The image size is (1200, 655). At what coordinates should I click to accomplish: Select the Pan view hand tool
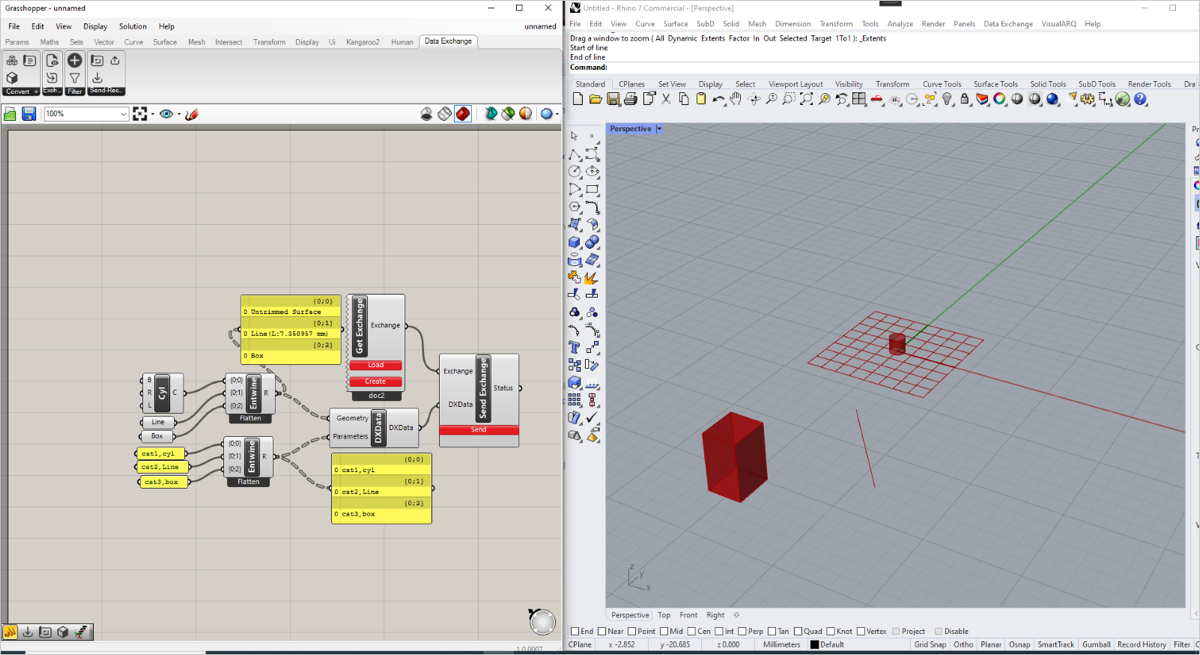tap(736, 99)
